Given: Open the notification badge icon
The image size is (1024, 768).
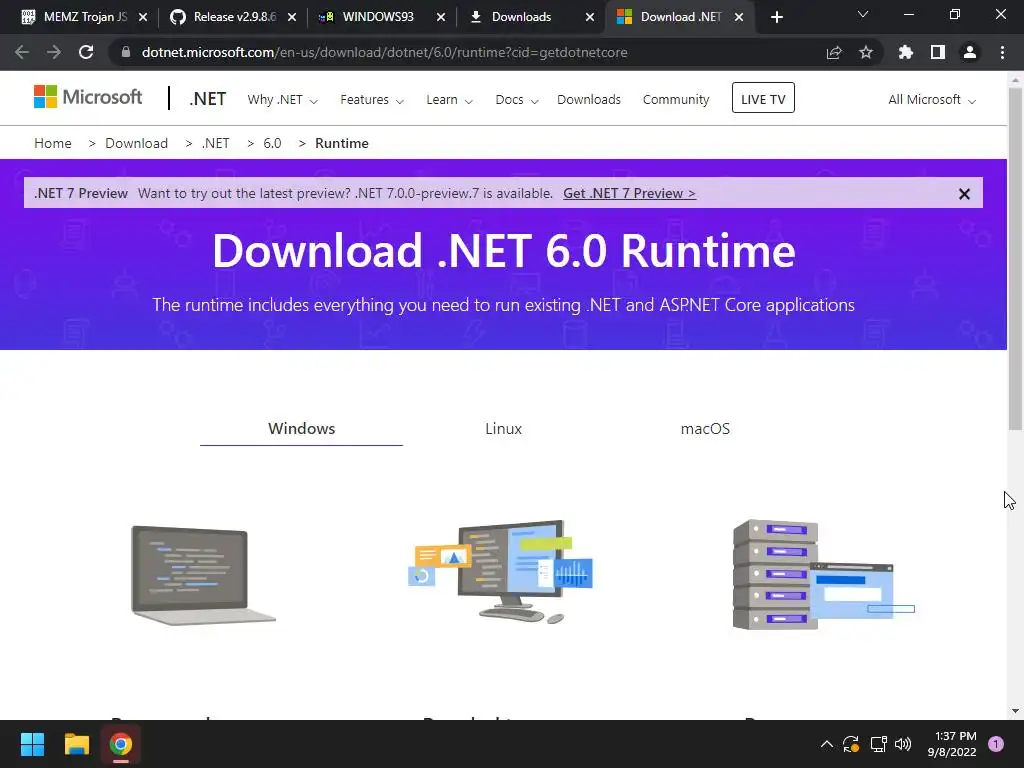Looking at the screenshot, I should coord(996,744).
